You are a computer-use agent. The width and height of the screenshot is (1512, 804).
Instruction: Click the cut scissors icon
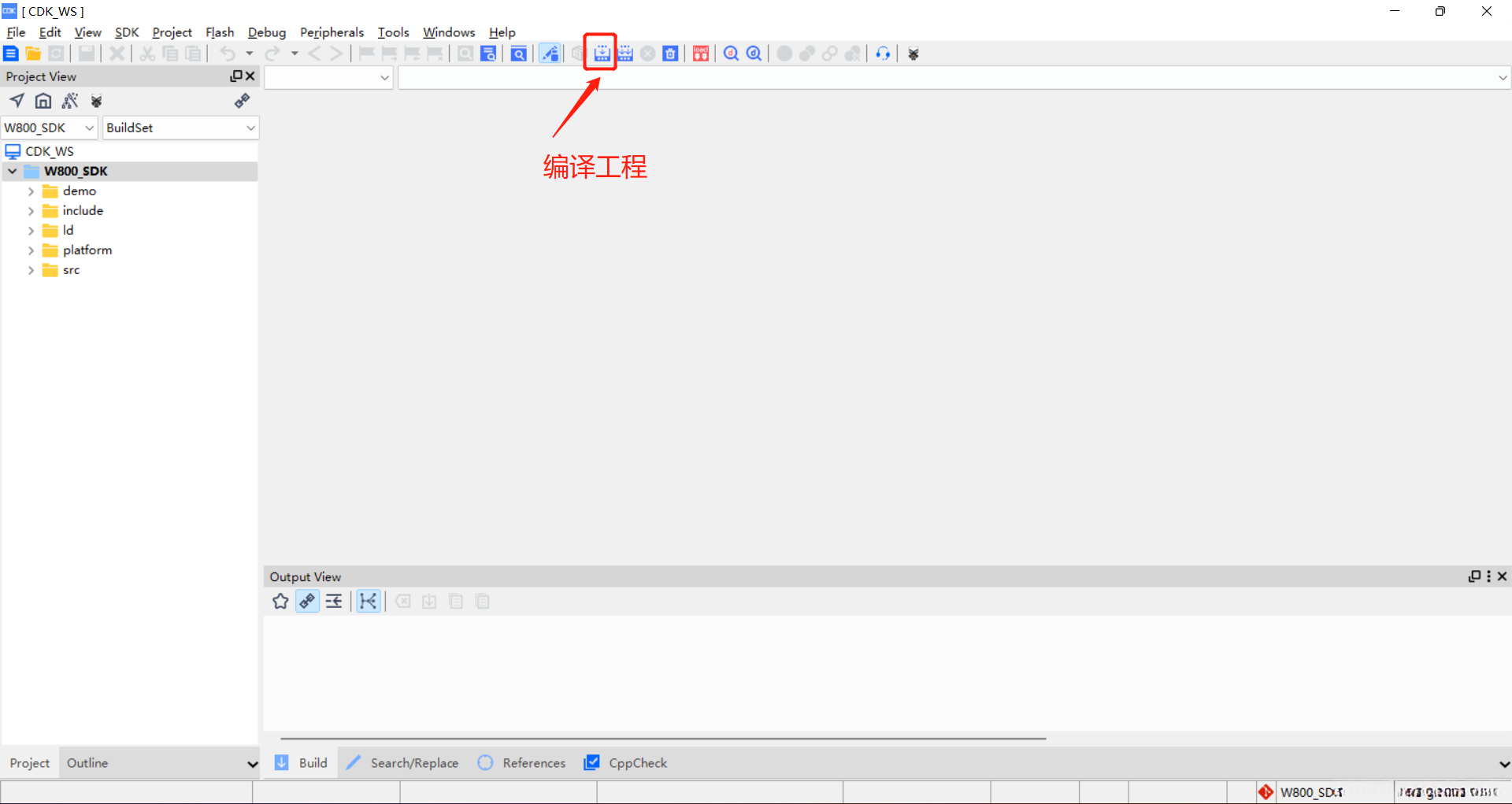[x=147, y=54]
